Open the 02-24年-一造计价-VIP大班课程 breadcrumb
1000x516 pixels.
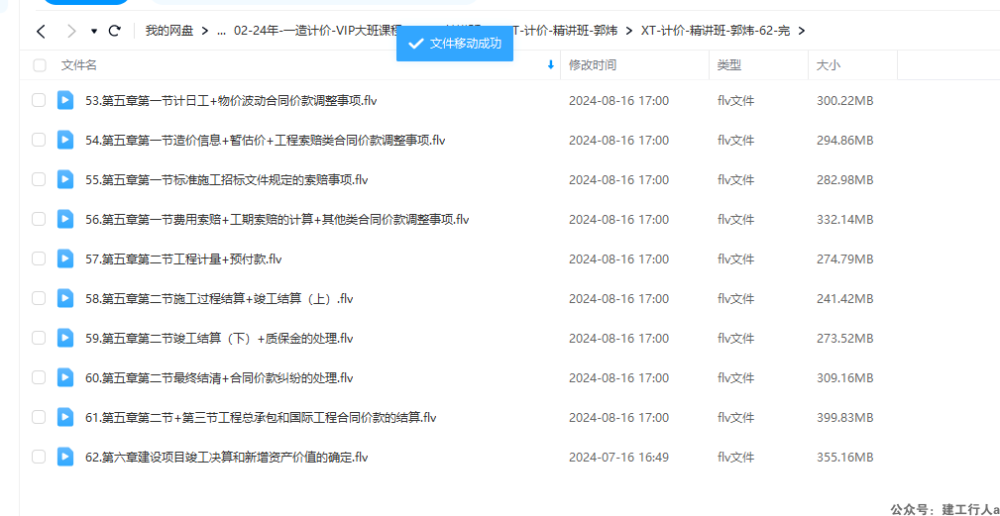pos(315,31)
